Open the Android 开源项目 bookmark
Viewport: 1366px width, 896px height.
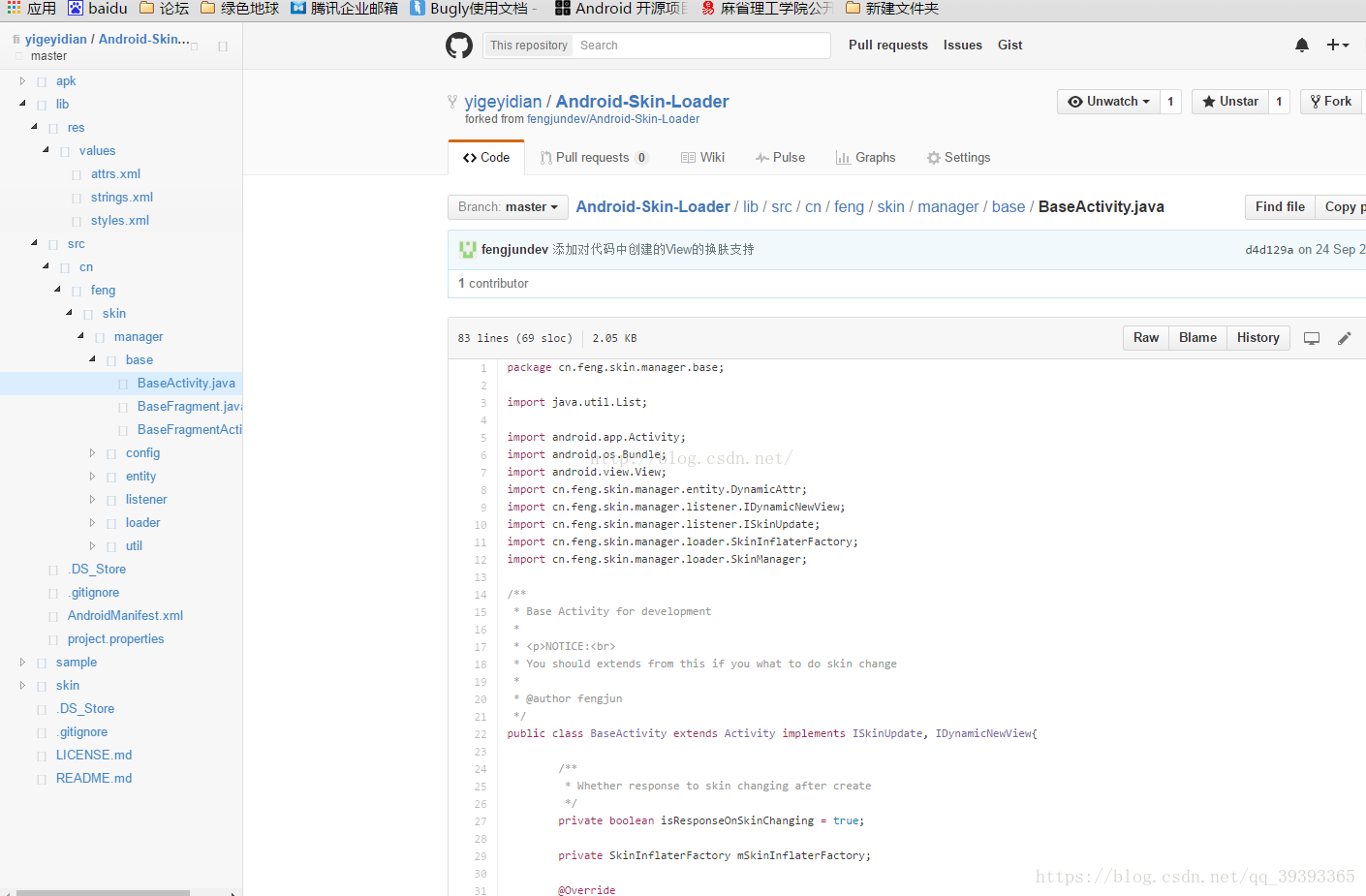pyautogui.click(x=621, y=8)
